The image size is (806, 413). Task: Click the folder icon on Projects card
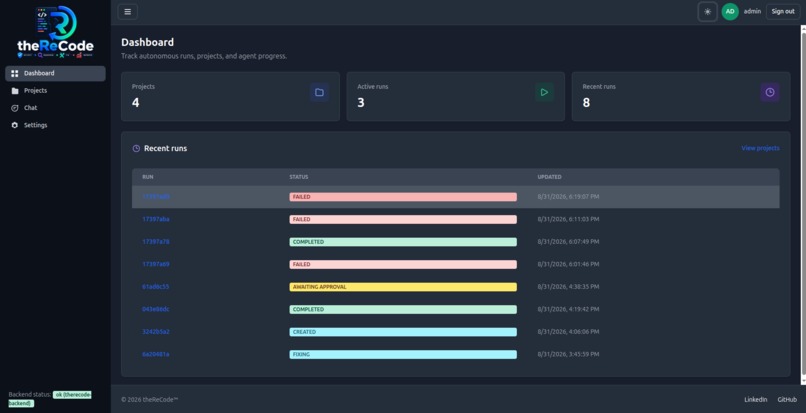[319, 93]
